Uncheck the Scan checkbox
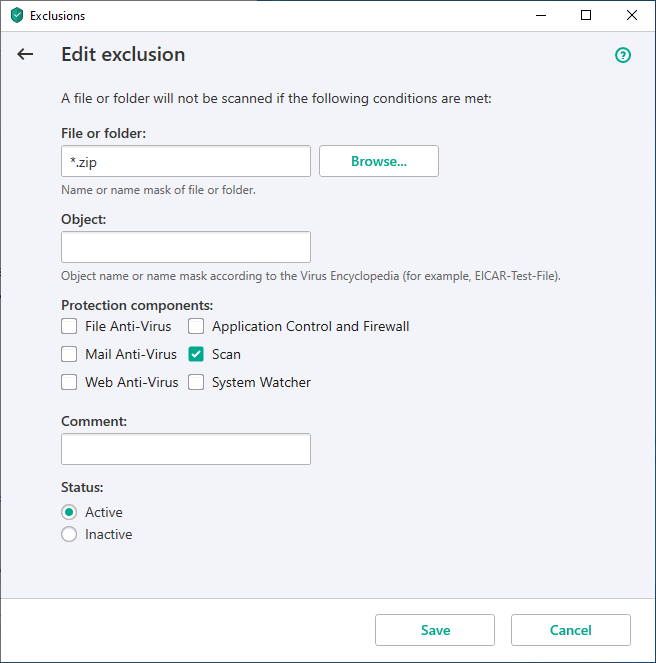Image resolution: width=656 pixels, height=663 pixels. [196, 354]
